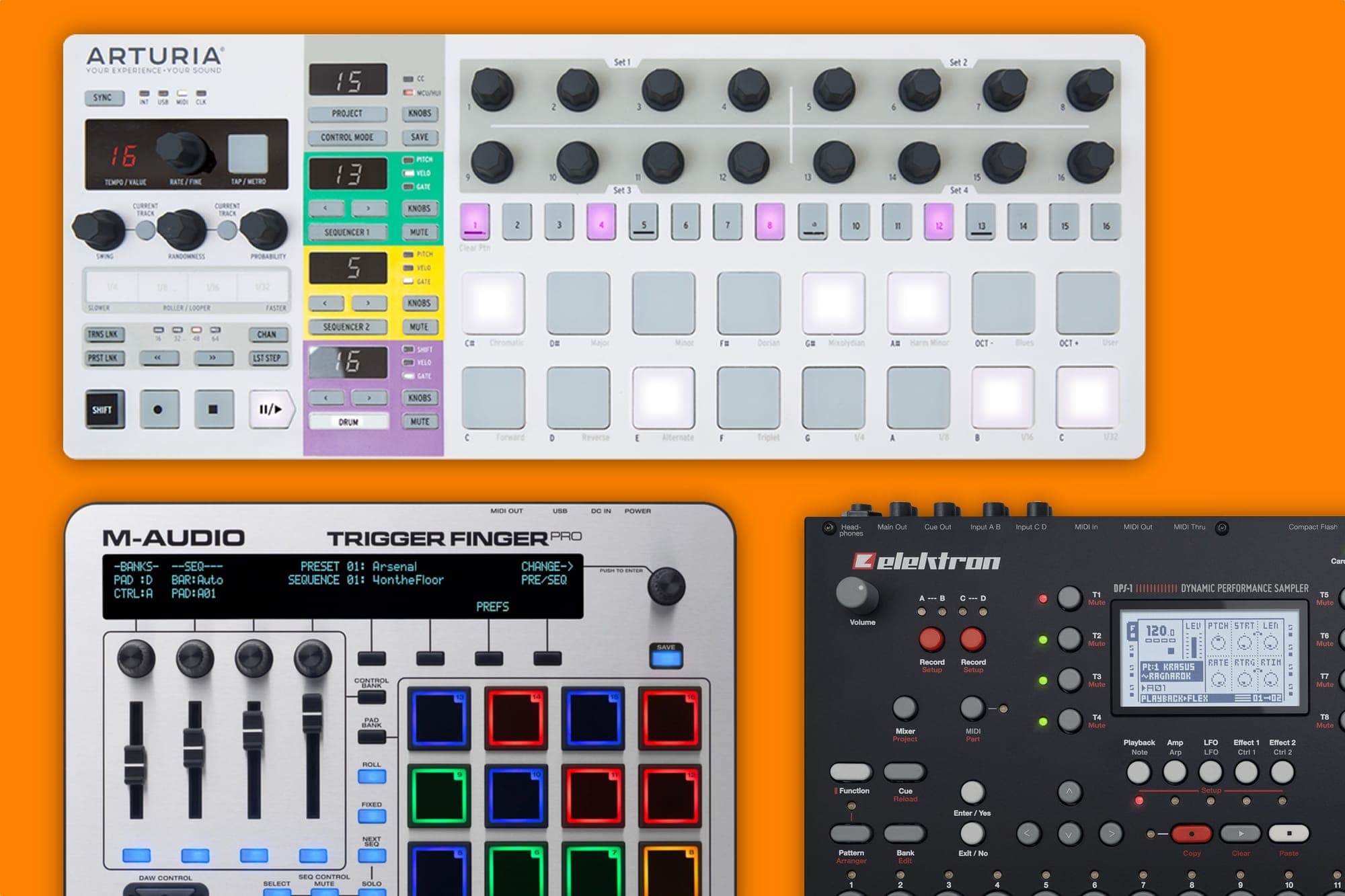Toggle Arturia step button 4
1345x896 pixels.
601,222
